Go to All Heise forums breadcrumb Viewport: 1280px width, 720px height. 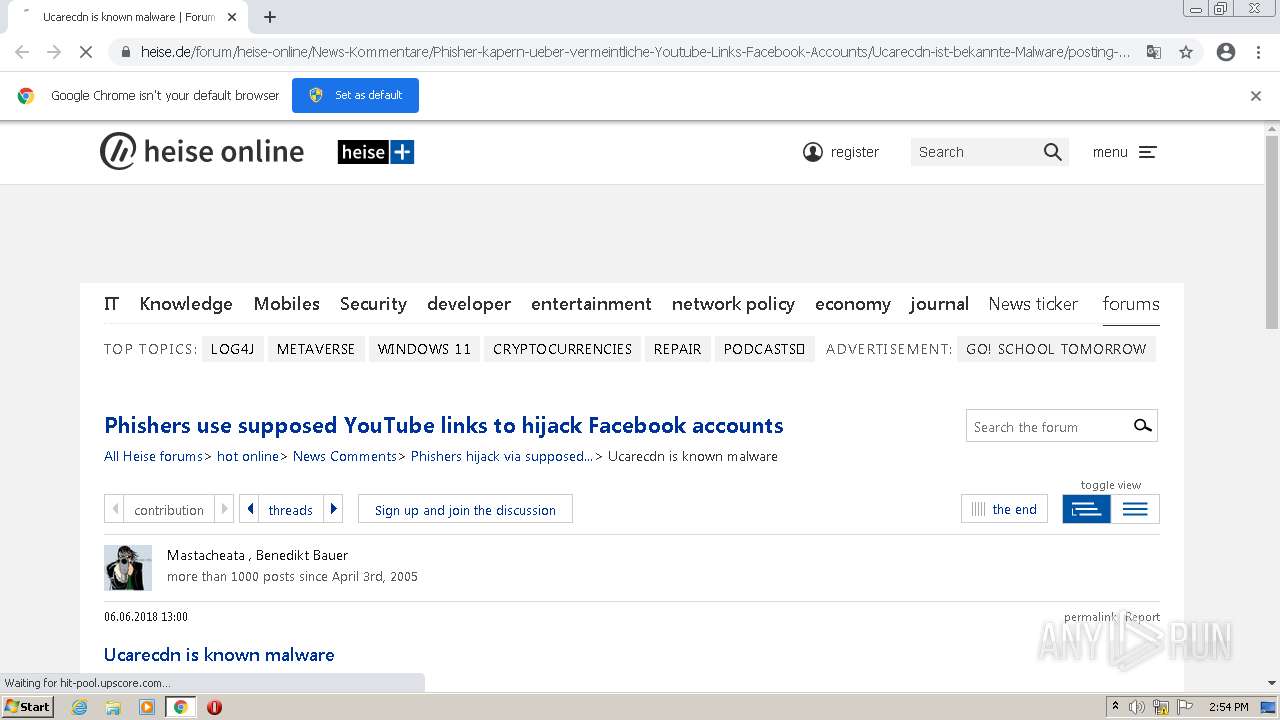point(153,456)
